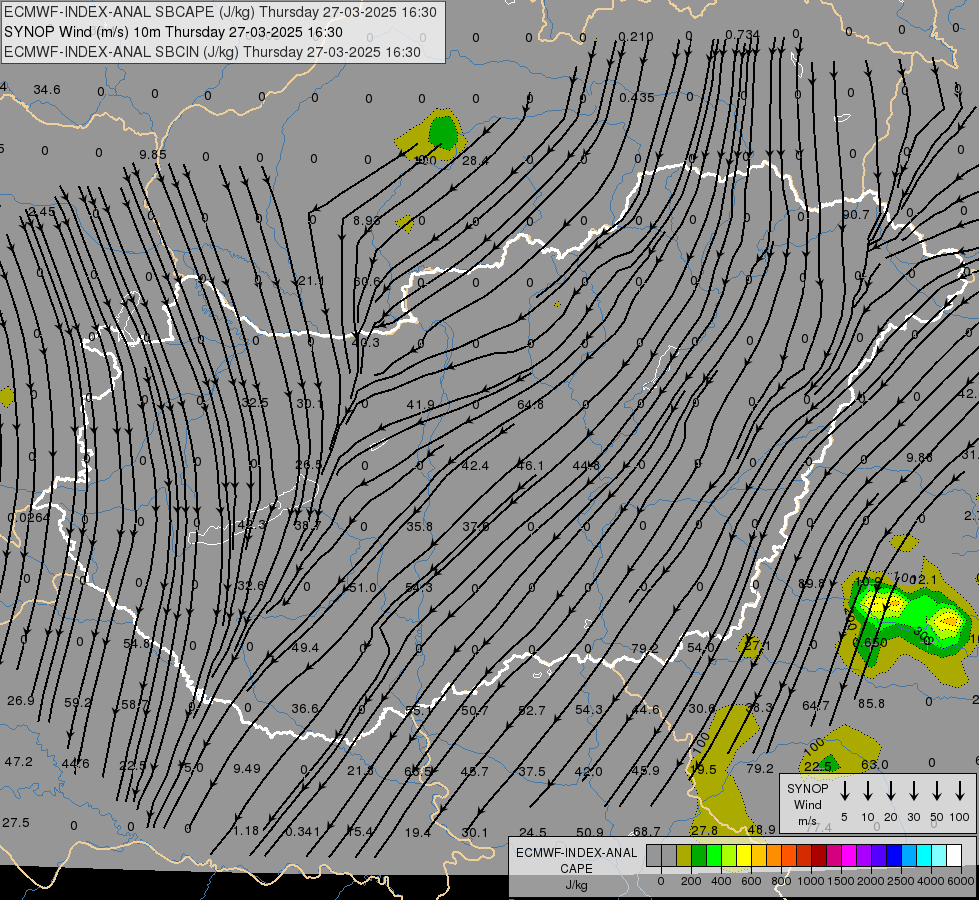Click the 51.0 value on map
This screenshot has width=979, height=900.
[363, 588]
